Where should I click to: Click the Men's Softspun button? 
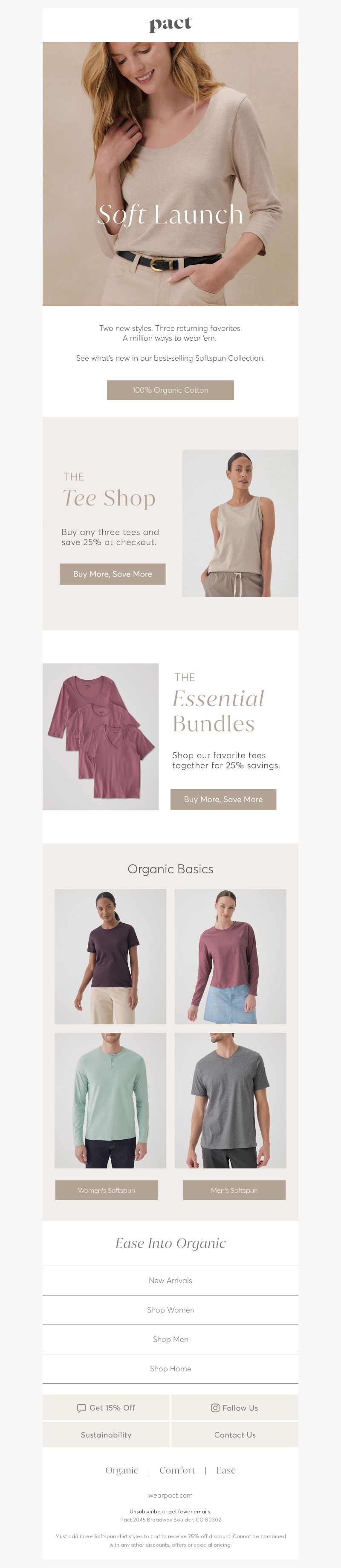click(x=234, y=1190)
